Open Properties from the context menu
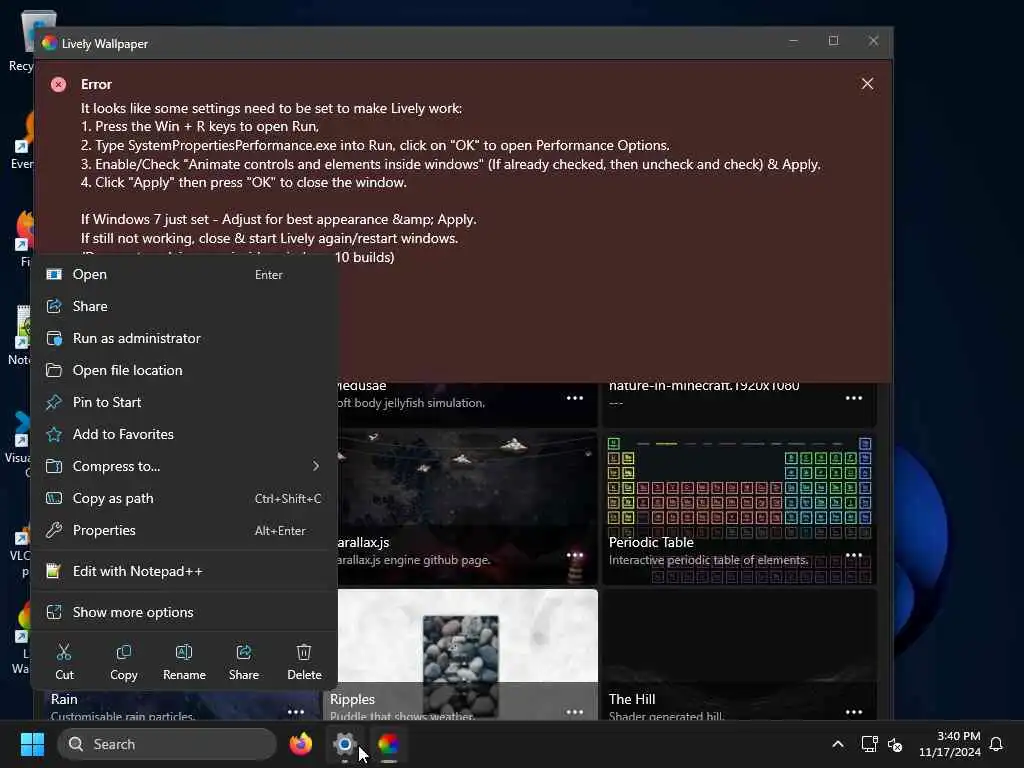This screenshot has width=1024, height=768. (x=184, y=530)
